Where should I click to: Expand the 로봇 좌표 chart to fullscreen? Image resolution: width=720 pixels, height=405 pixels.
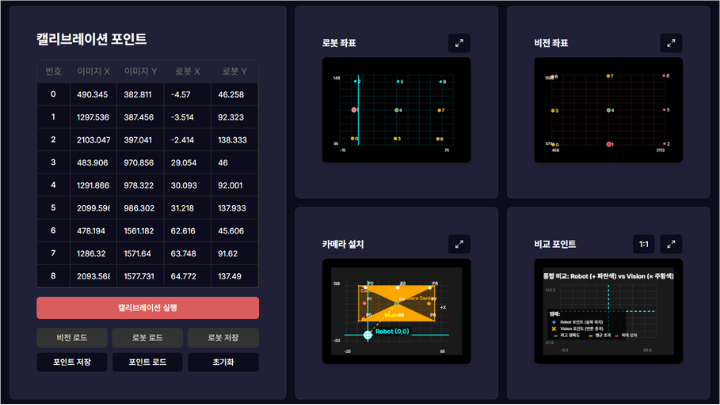[458, 43]
